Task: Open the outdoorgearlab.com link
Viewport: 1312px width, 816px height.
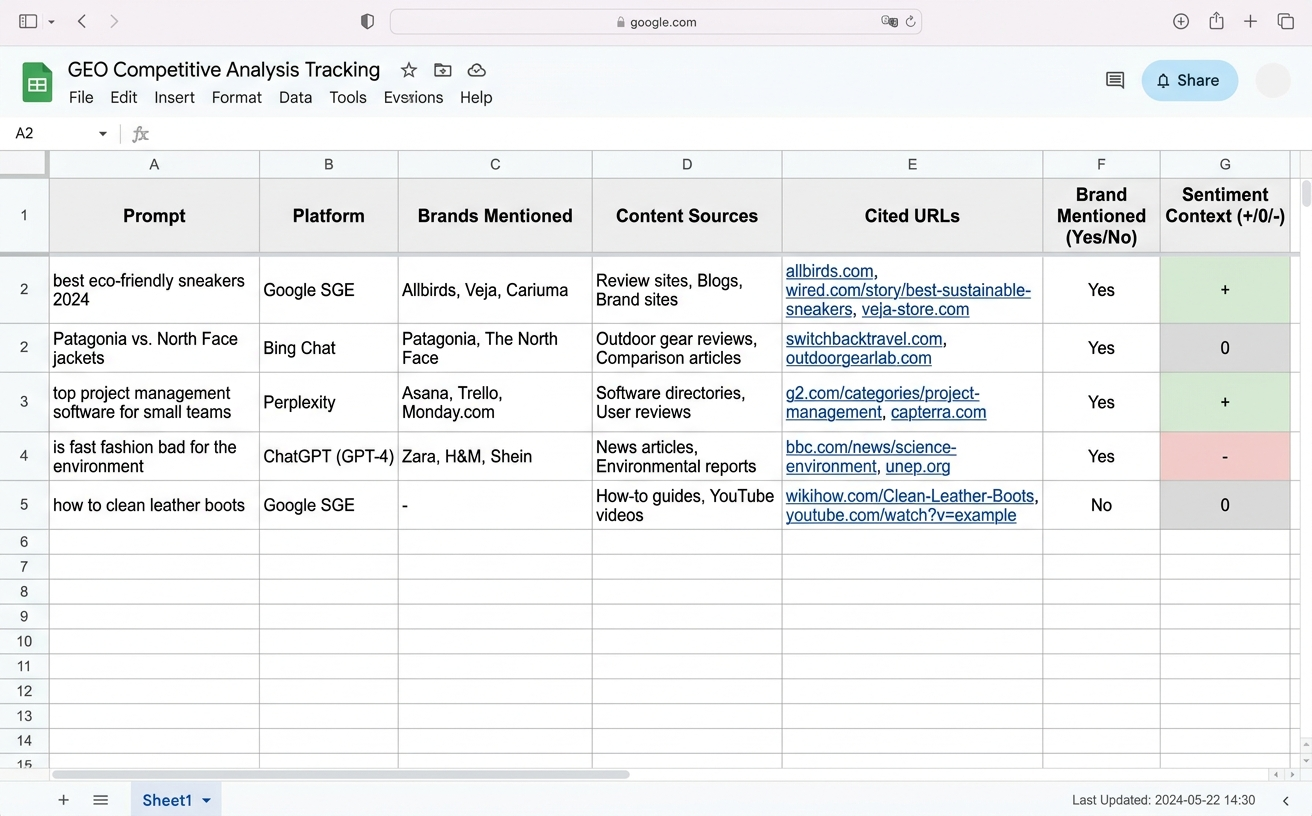Action: click(x=858, y=358)
